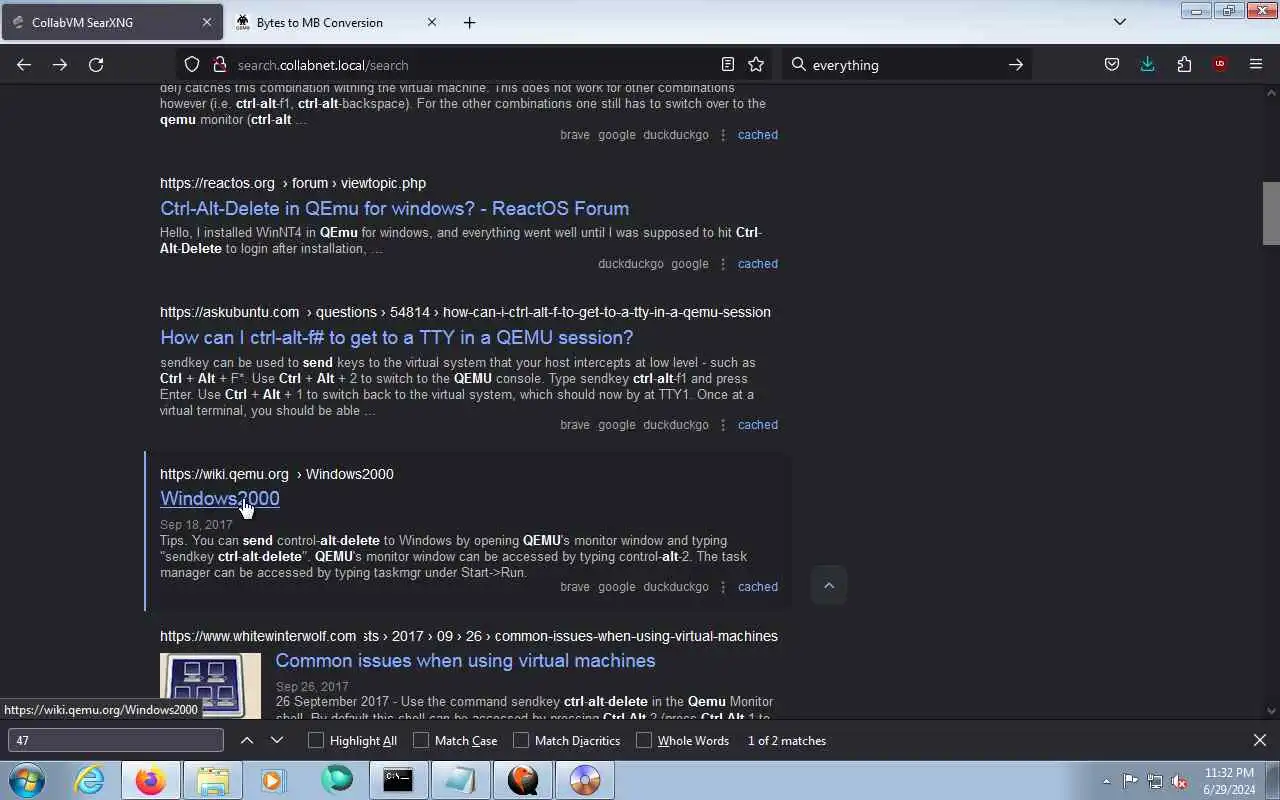Toggle reader view icon in address bar

(x=728, y=65)
